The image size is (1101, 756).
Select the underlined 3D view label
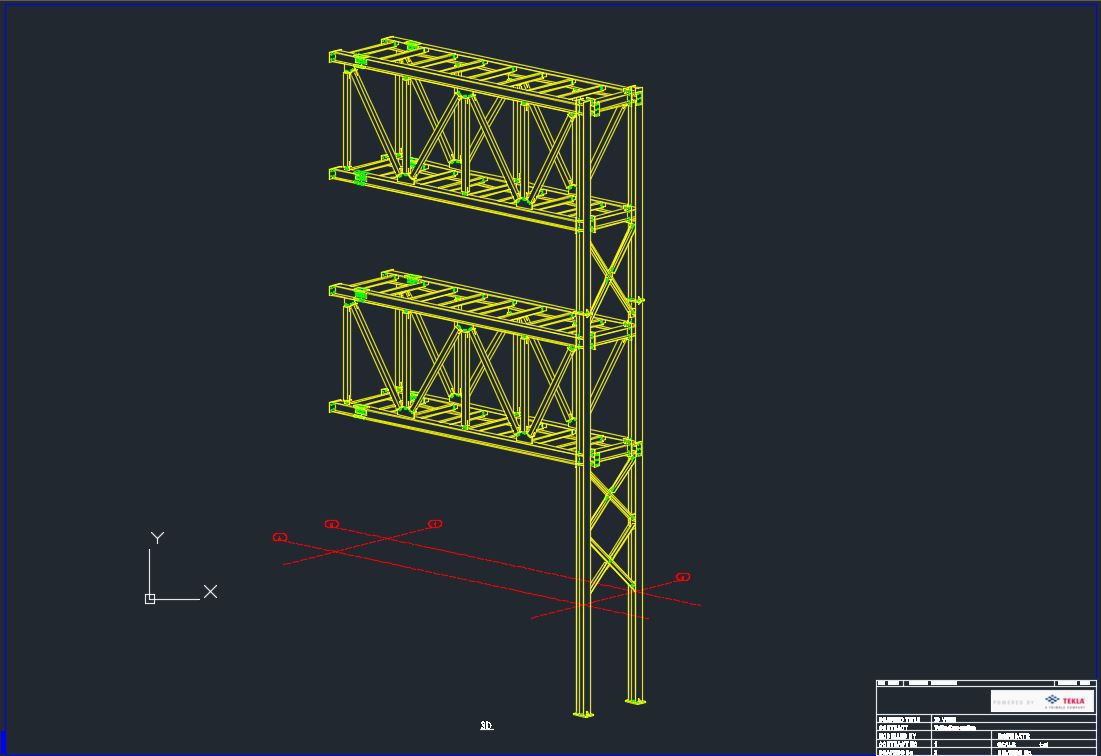[x=486, y=726]
